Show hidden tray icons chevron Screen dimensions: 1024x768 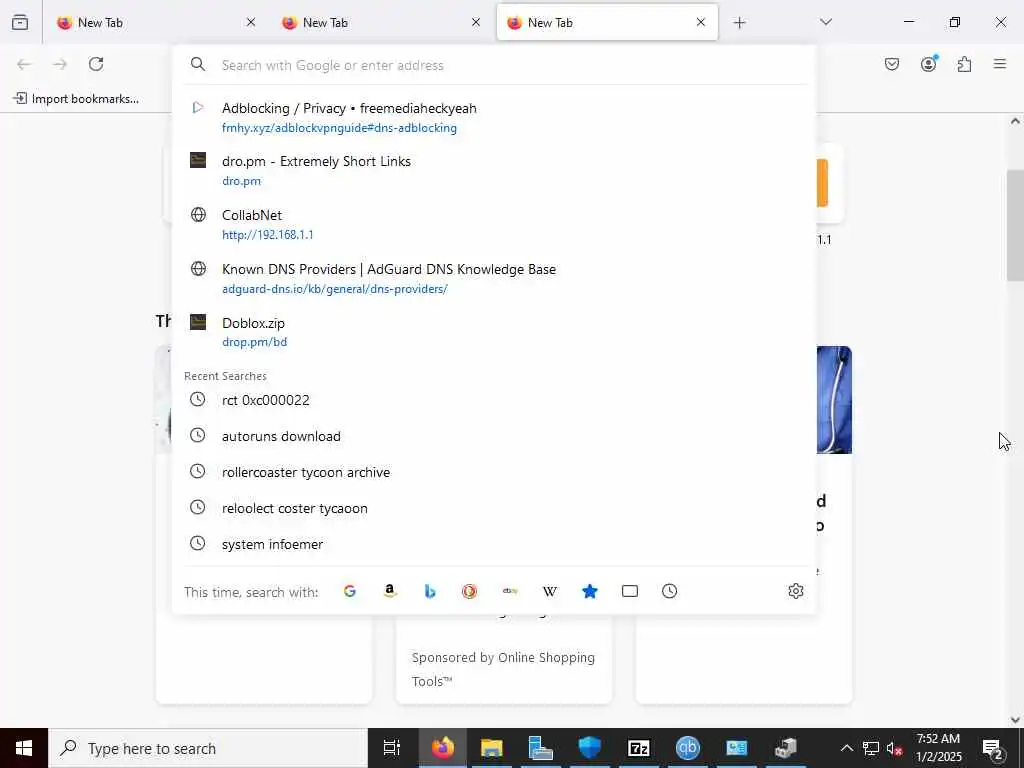click(x=846, y=748)
